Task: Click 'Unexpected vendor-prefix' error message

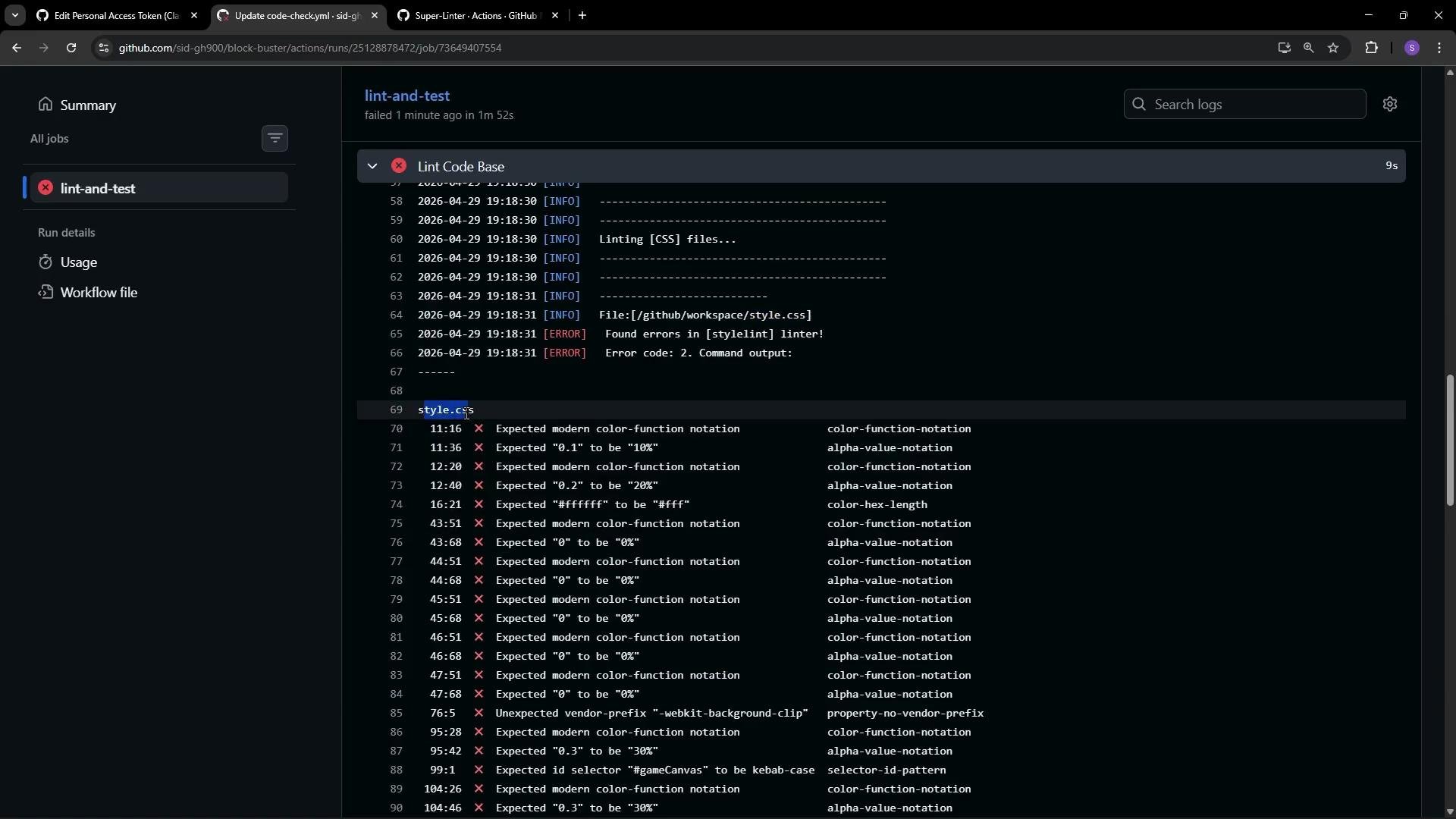Action: pos(651,713)
